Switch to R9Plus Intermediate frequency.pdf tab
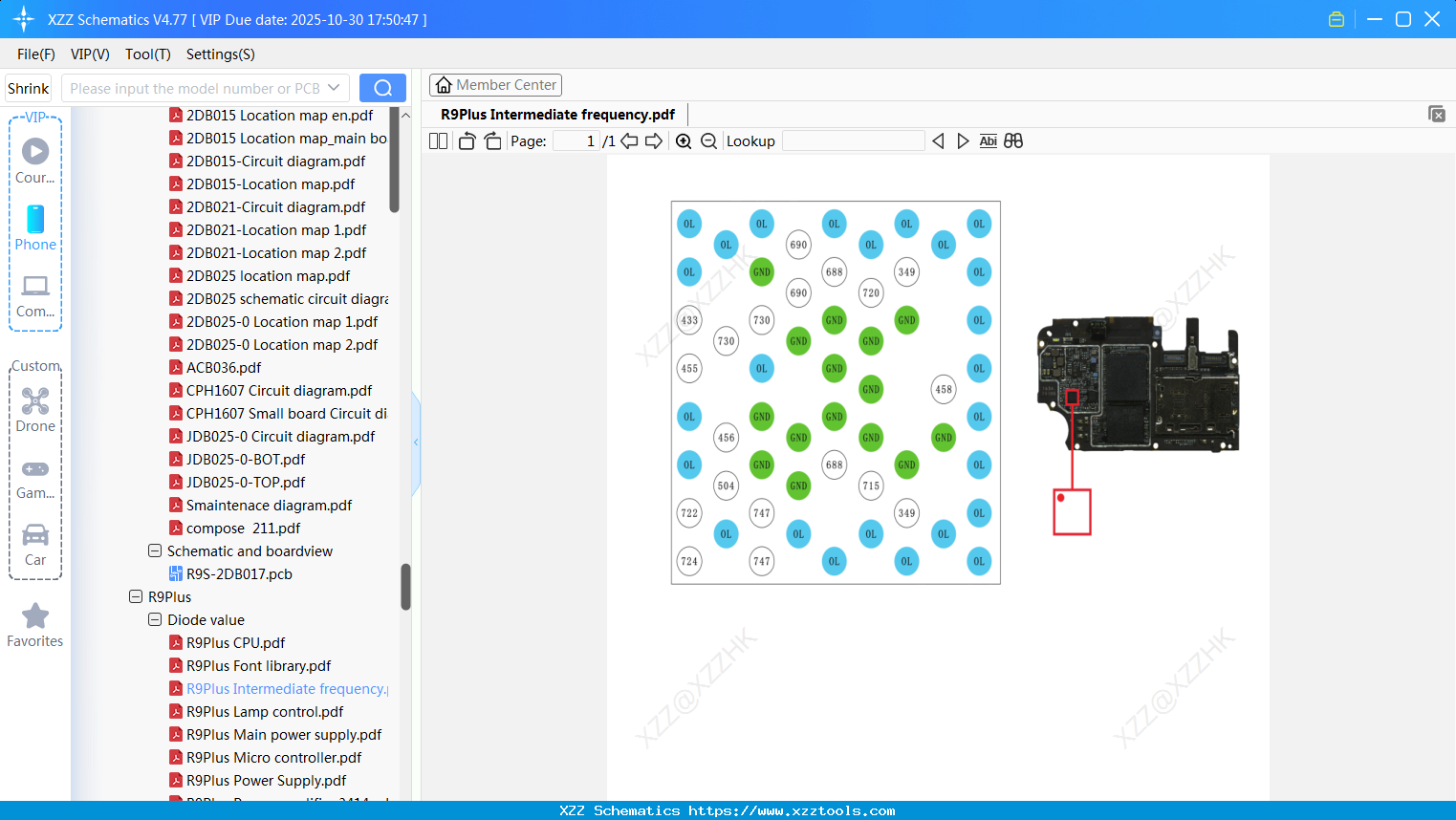The height and width of the screenshot is (820, 1456). [558, 115]
